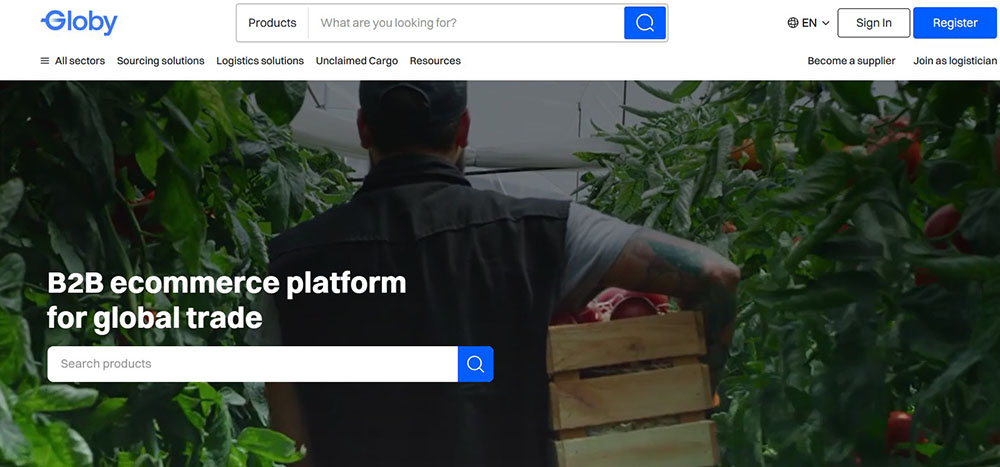Screen dimensions: 1000x467
Task: Open the Products search category dropdown
Action: click(272, 23)
